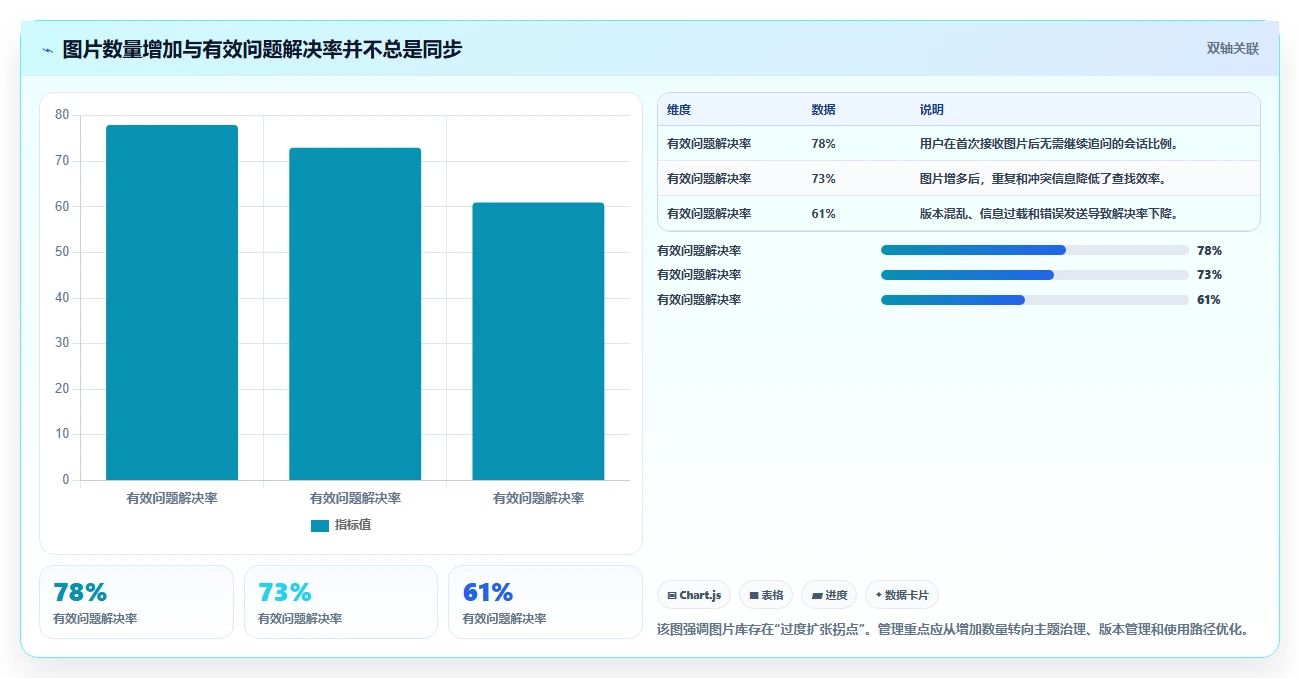
Task: Click the 数据 table column header
Action: [x=824, y=110]
